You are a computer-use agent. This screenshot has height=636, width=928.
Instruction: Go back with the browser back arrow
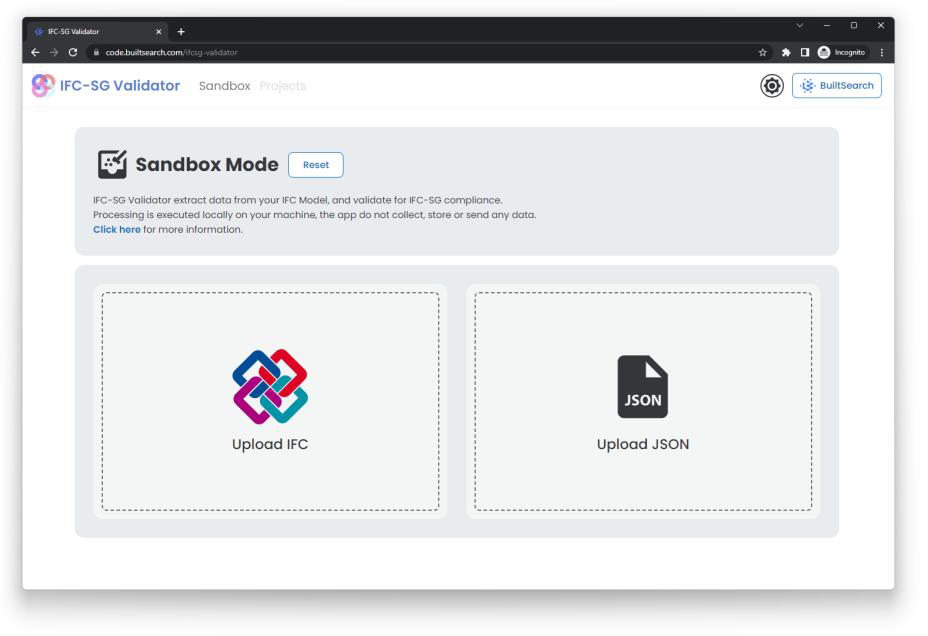36,53
